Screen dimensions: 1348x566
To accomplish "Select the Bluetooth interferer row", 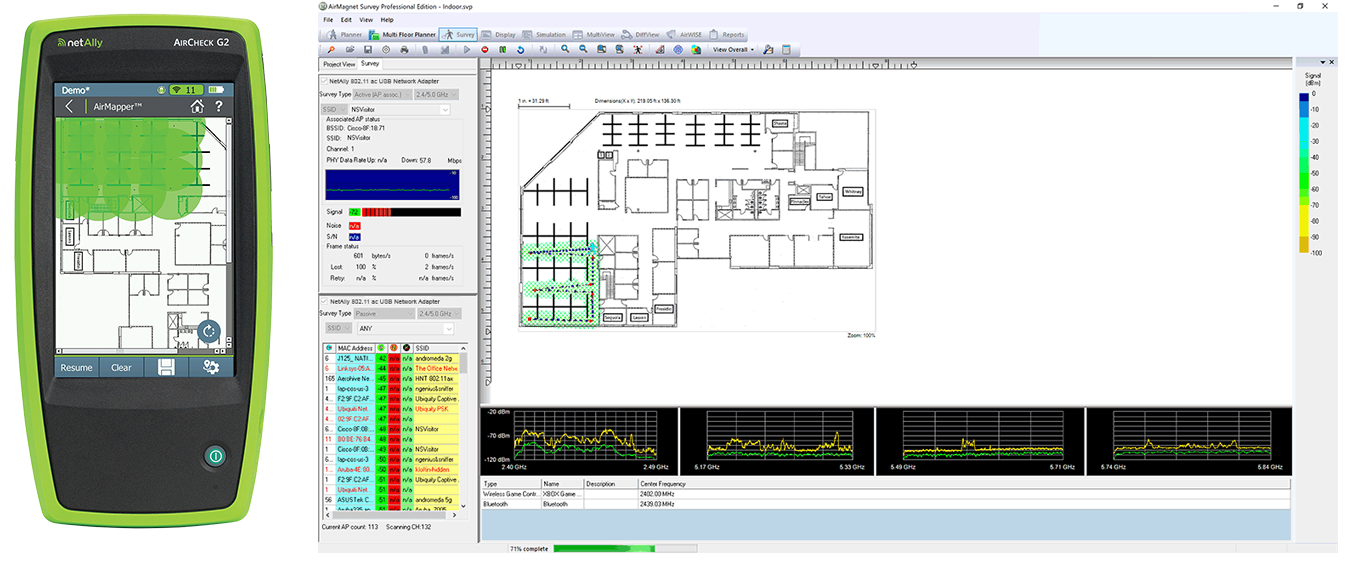I will pyautogui.click(x=885, y=504).
